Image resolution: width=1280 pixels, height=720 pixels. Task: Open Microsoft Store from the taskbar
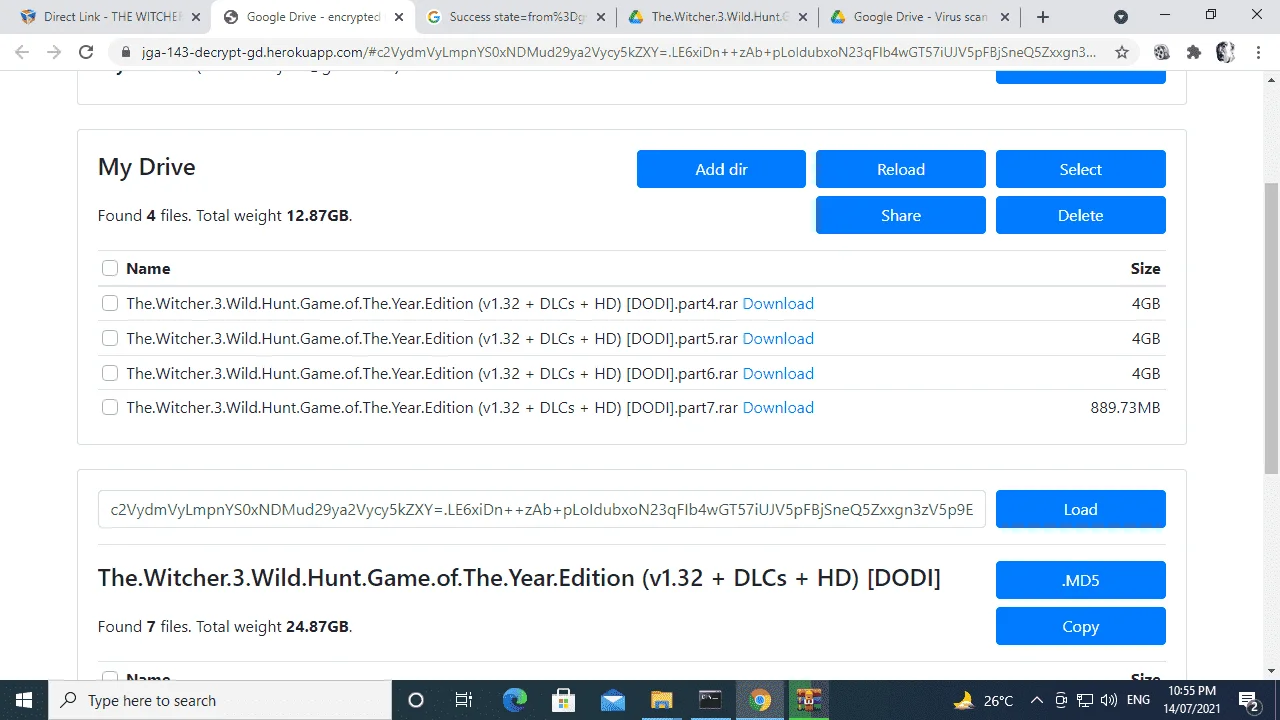pyautogui.click(x=563, y=700)
